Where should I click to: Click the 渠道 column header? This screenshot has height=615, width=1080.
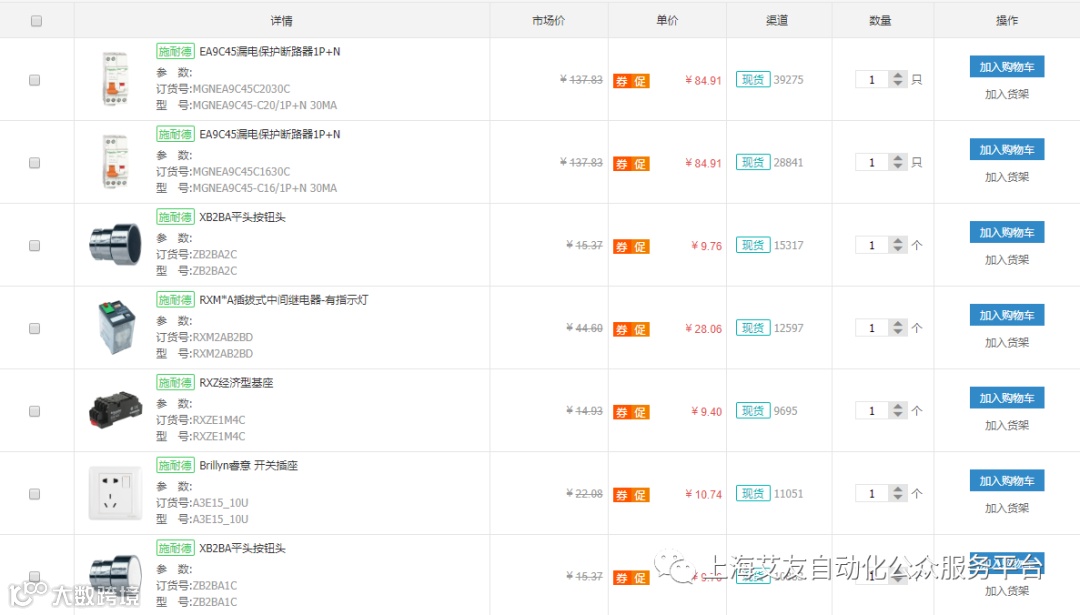777,20
